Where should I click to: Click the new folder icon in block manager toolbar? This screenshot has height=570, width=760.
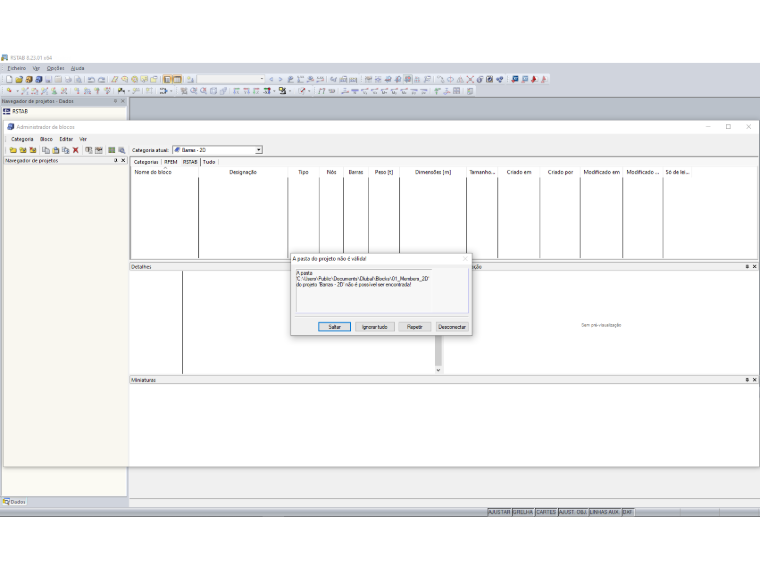tap(13, 150)
